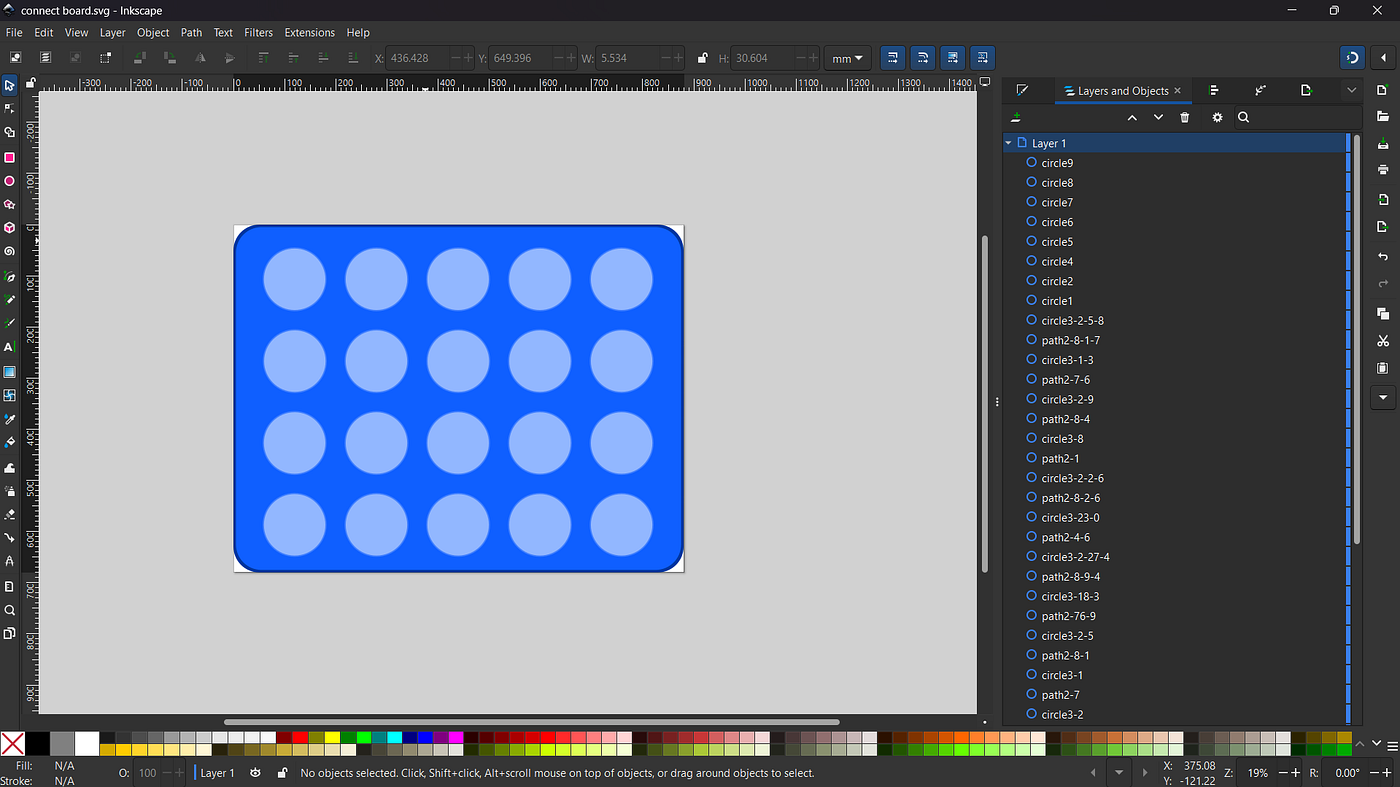Select the Pencil freehand tool
Viewport: 1400px width, 787px height.
click(9, 300)
